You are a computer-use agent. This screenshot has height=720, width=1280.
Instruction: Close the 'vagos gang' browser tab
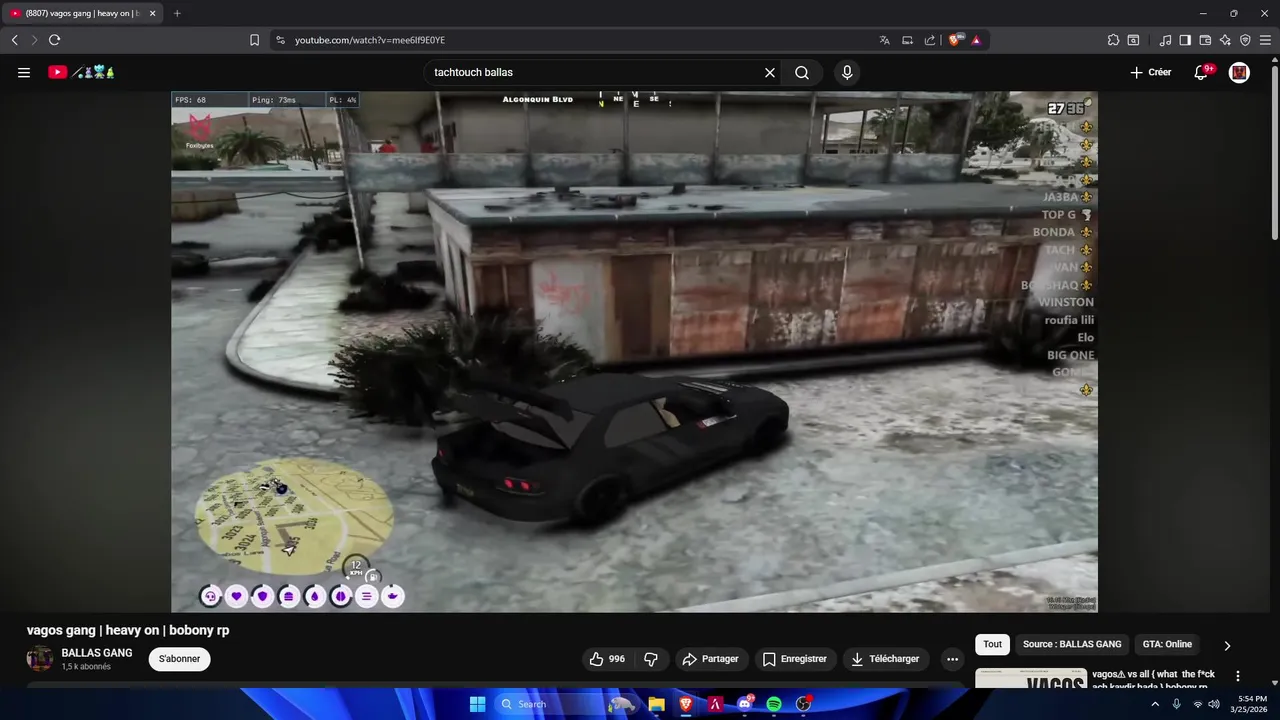[152, 13]
